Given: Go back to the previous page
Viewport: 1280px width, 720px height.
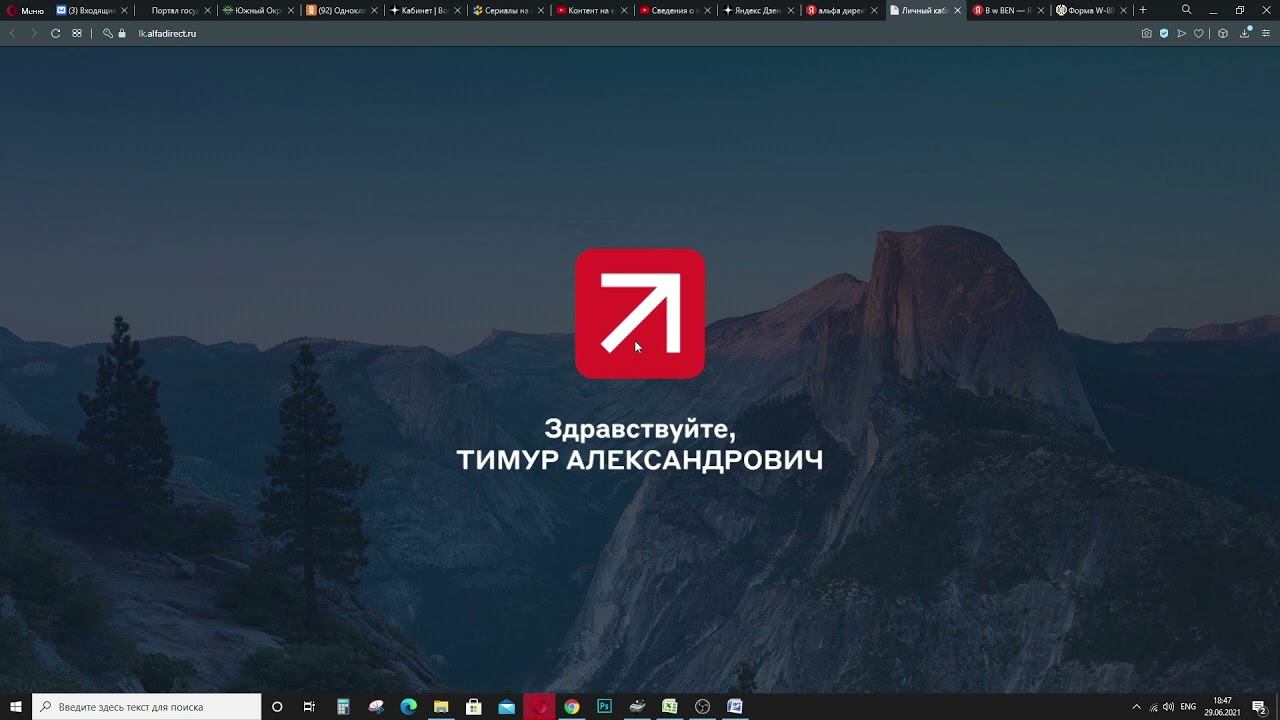Looking at the screenshot, I should (x=13, y=33).
